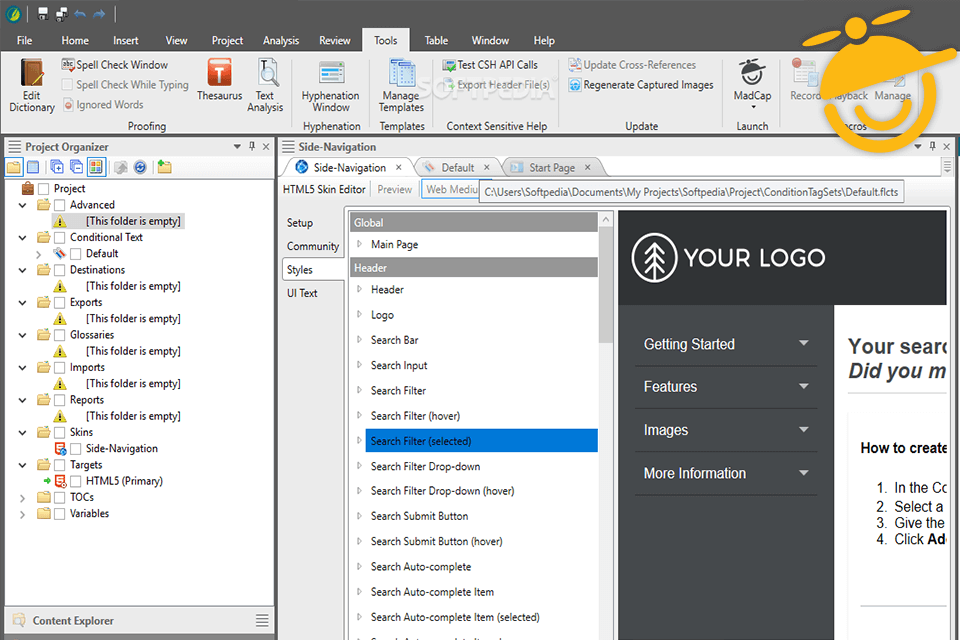Select the Search Input style item

tap(399, 366)
